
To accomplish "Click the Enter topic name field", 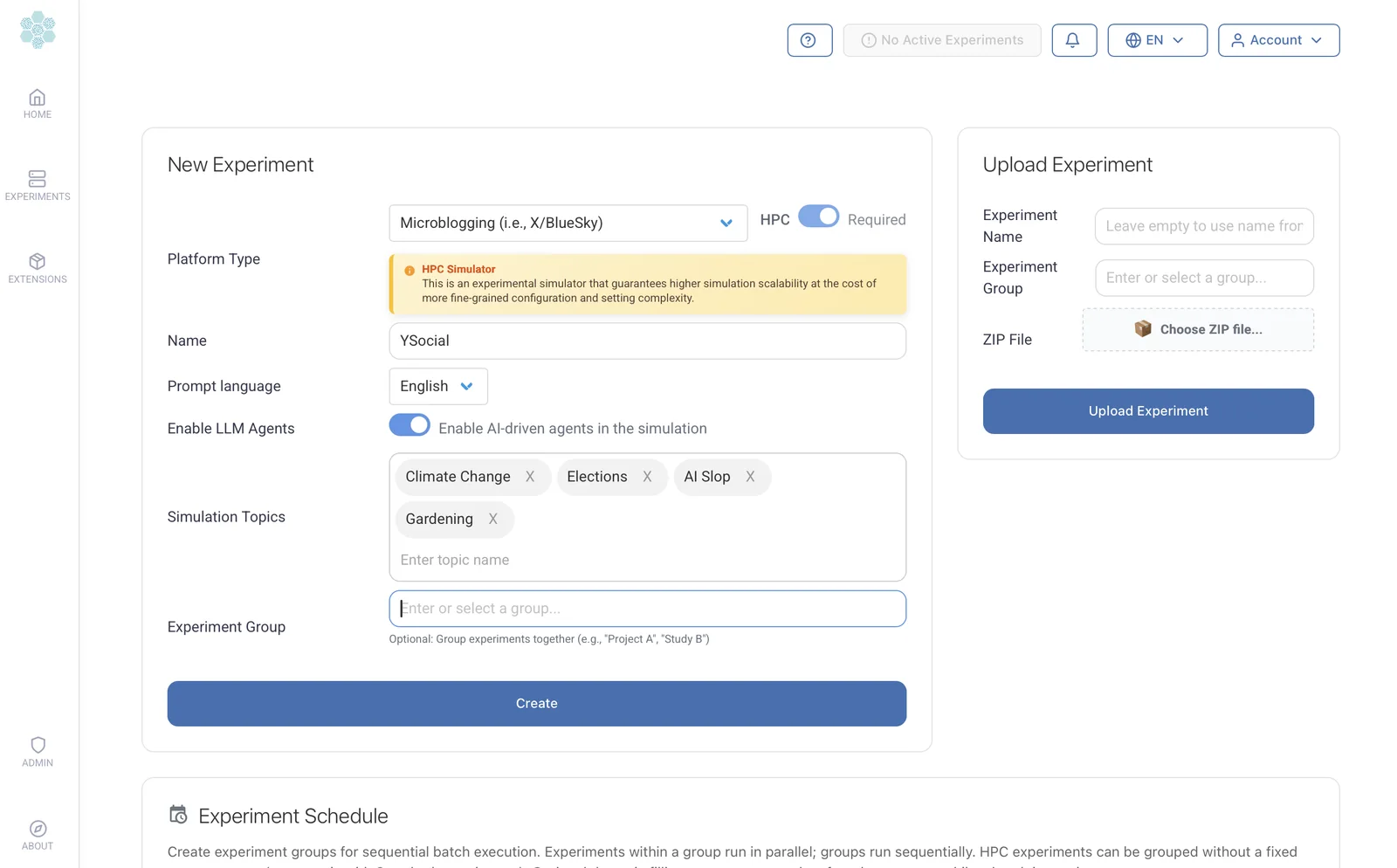I will 648,560.
